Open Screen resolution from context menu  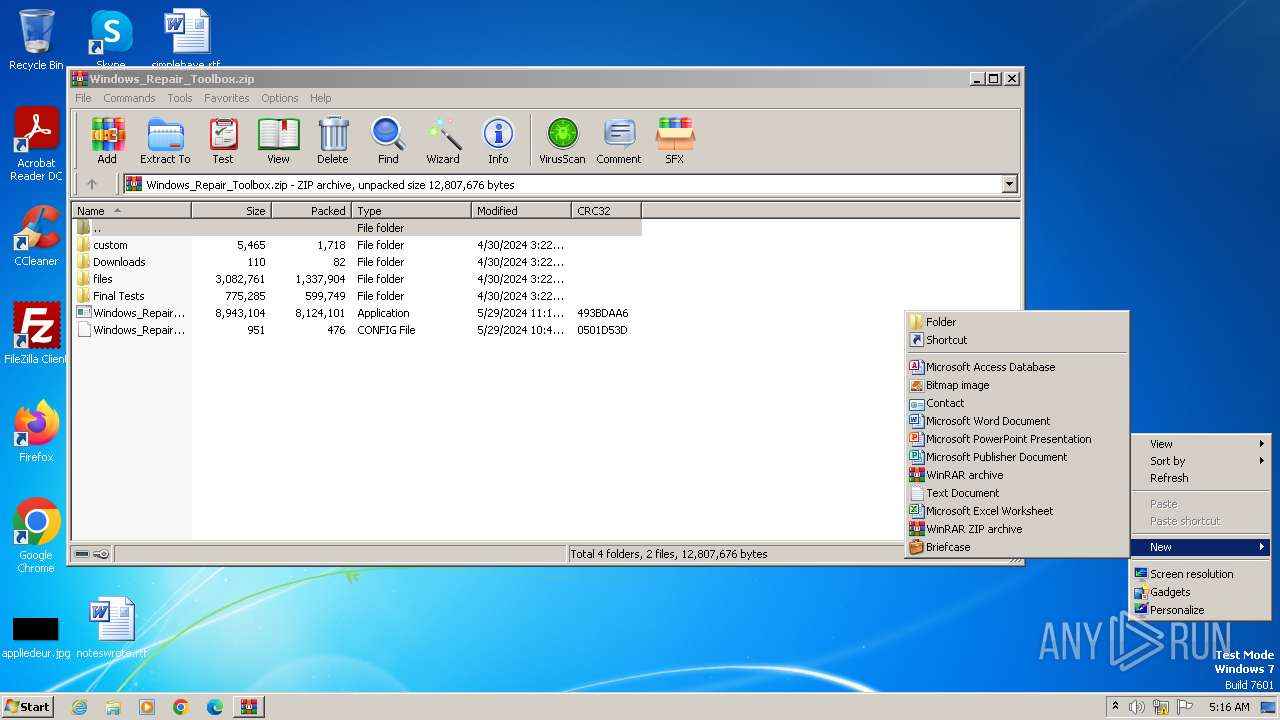click(1201, 574)
